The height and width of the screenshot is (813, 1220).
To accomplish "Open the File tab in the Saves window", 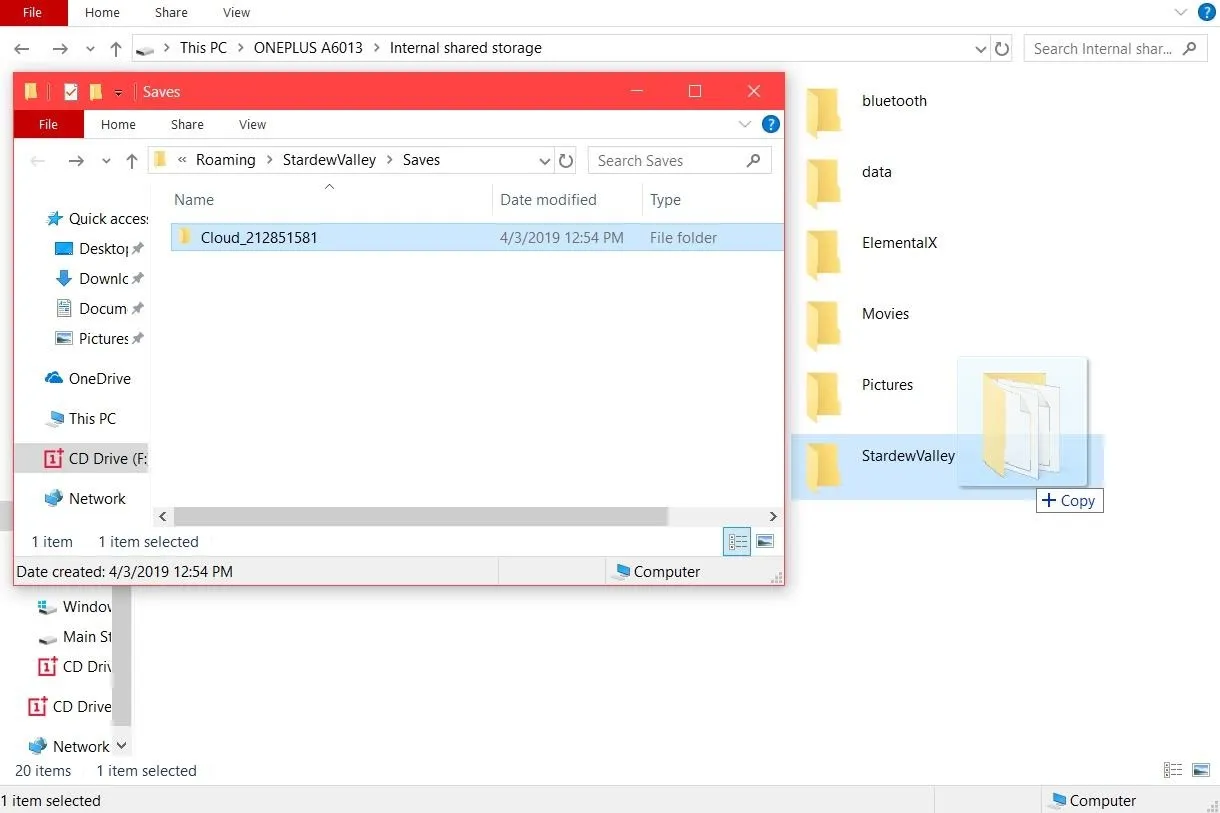I will coord(48,125).
